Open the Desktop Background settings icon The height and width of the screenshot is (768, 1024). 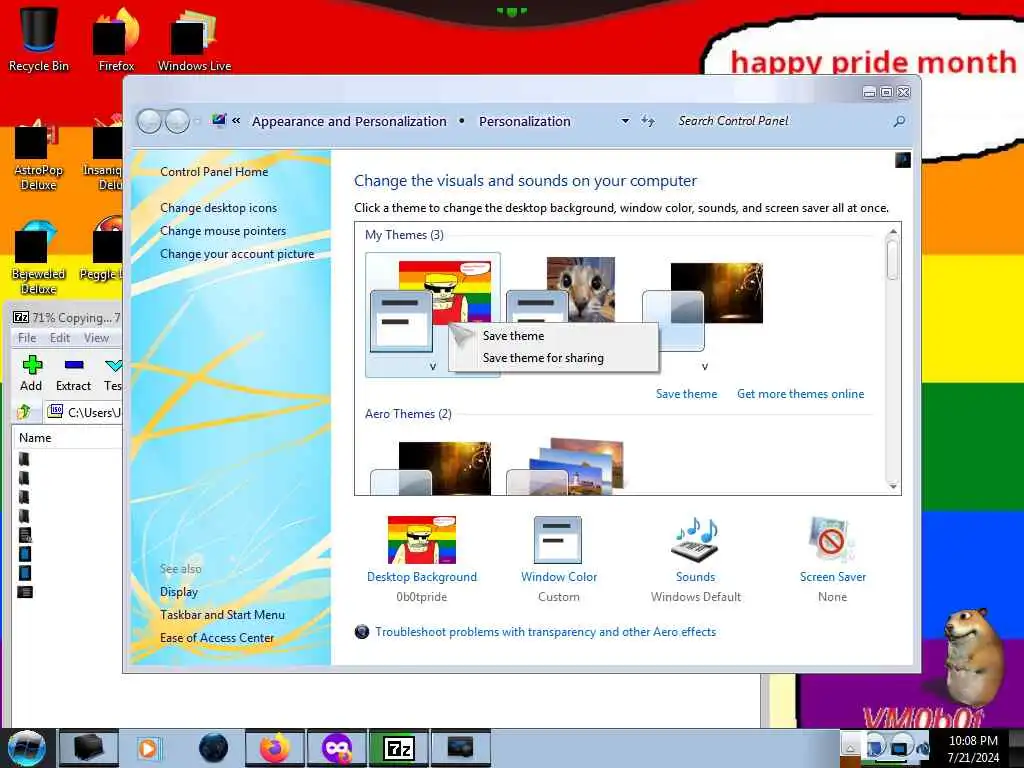(422, 540)
